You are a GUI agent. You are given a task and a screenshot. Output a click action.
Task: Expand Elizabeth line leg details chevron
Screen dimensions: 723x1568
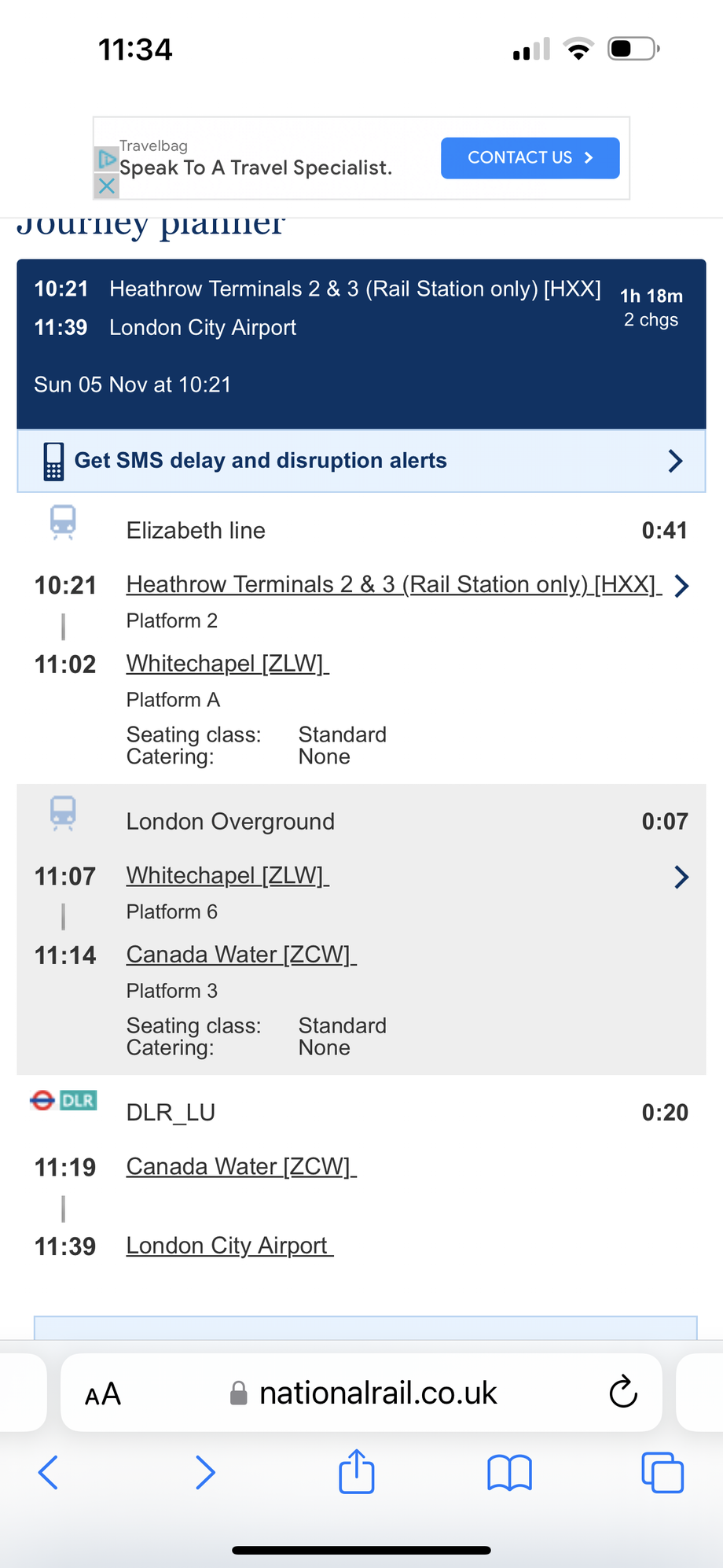(x=681, y=586)
